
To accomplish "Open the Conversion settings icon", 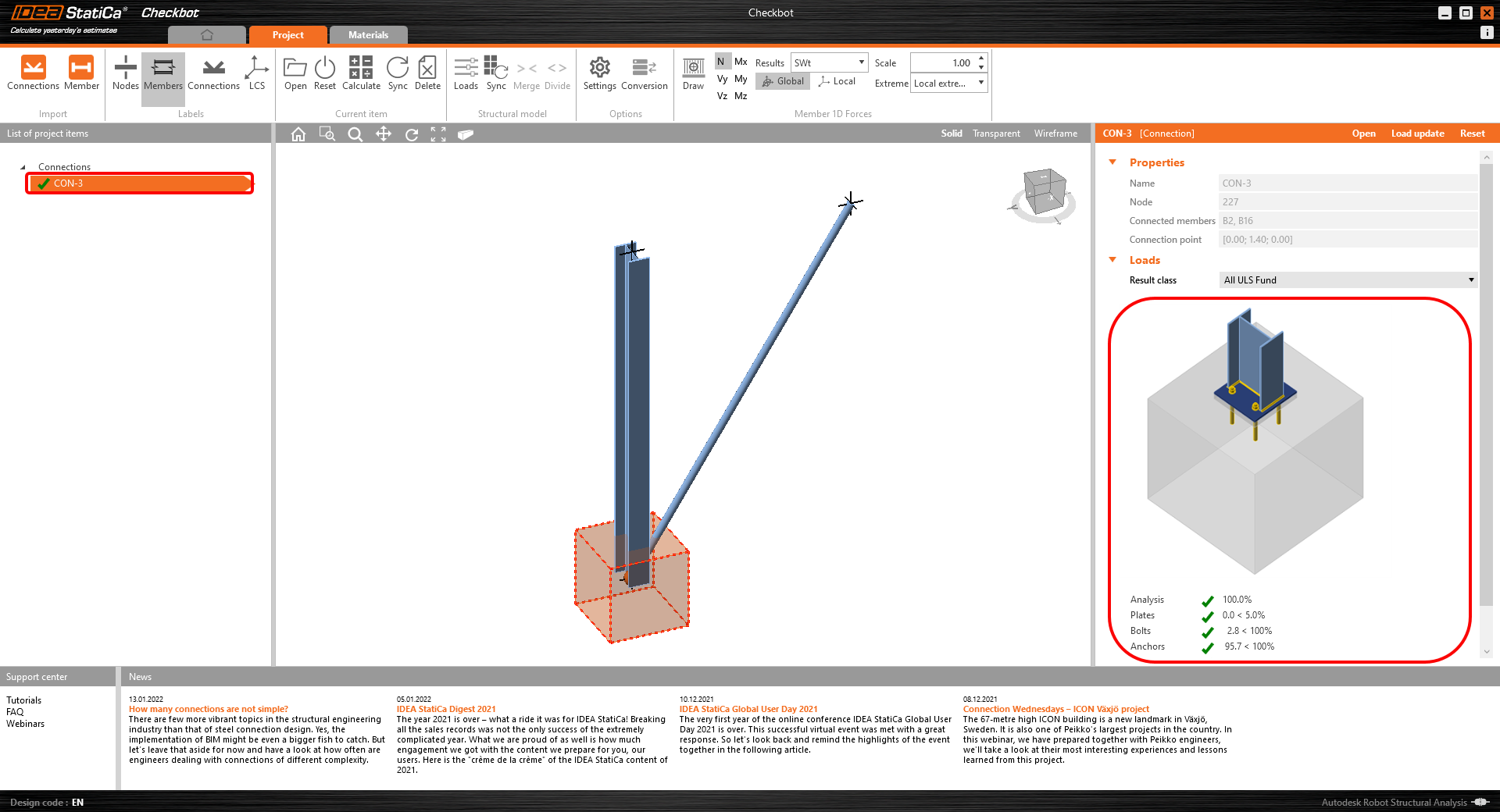I will [x=643, y=74].
